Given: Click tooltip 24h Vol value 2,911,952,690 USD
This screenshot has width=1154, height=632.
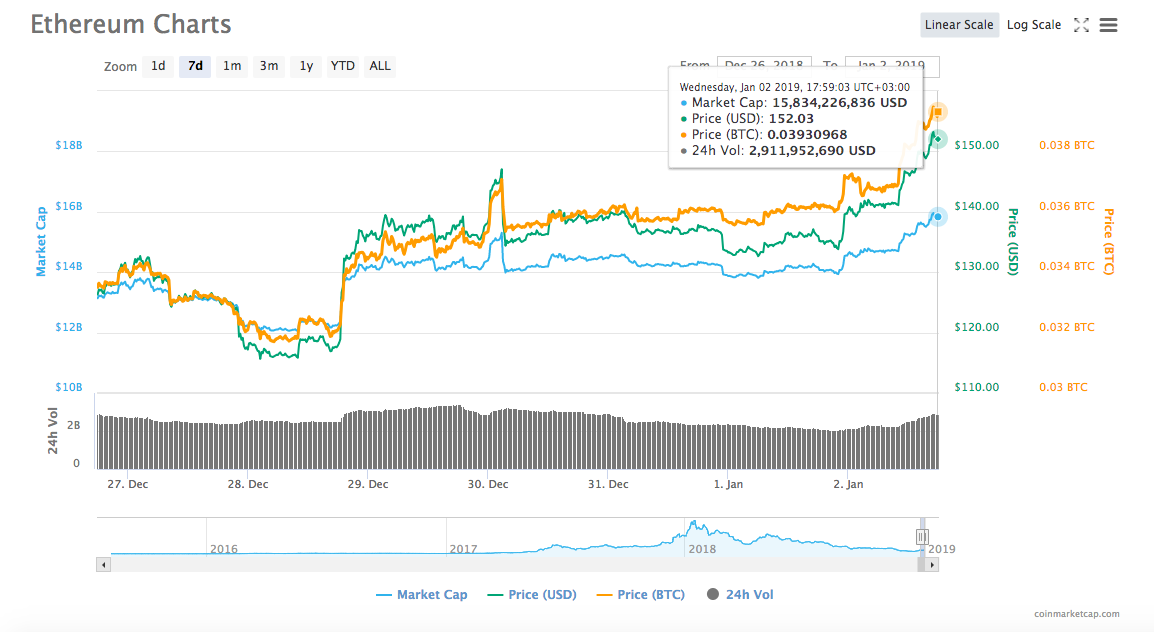Looking at the screenshot, I should click(x=812, y=151).
